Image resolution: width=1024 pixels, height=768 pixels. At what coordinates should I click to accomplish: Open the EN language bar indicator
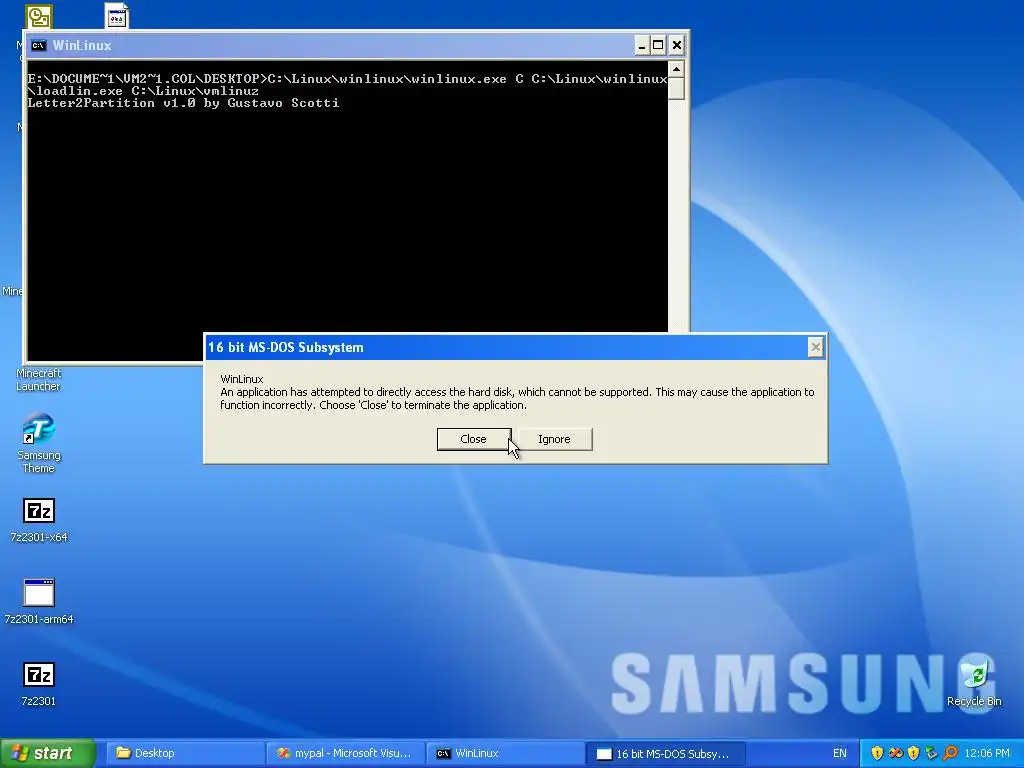(839, 753)
